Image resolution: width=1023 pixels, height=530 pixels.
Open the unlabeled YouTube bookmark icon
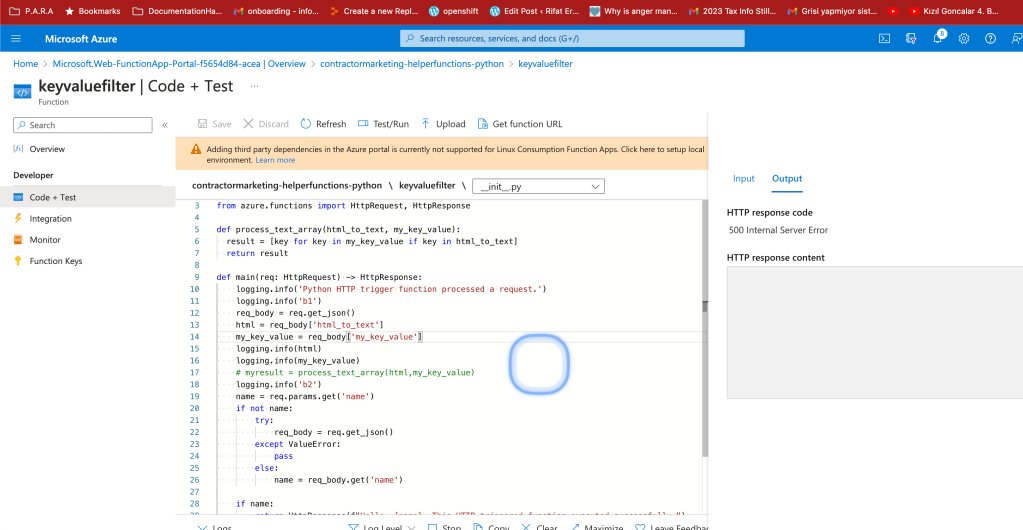(893, 11)
